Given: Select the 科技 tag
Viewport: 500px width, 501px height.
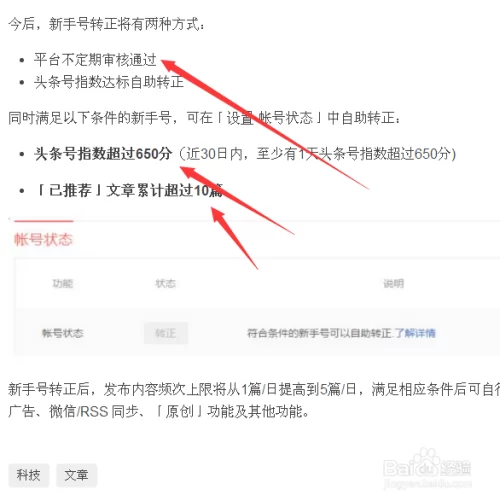Looking at the screenshot, I should pos(29,475).
